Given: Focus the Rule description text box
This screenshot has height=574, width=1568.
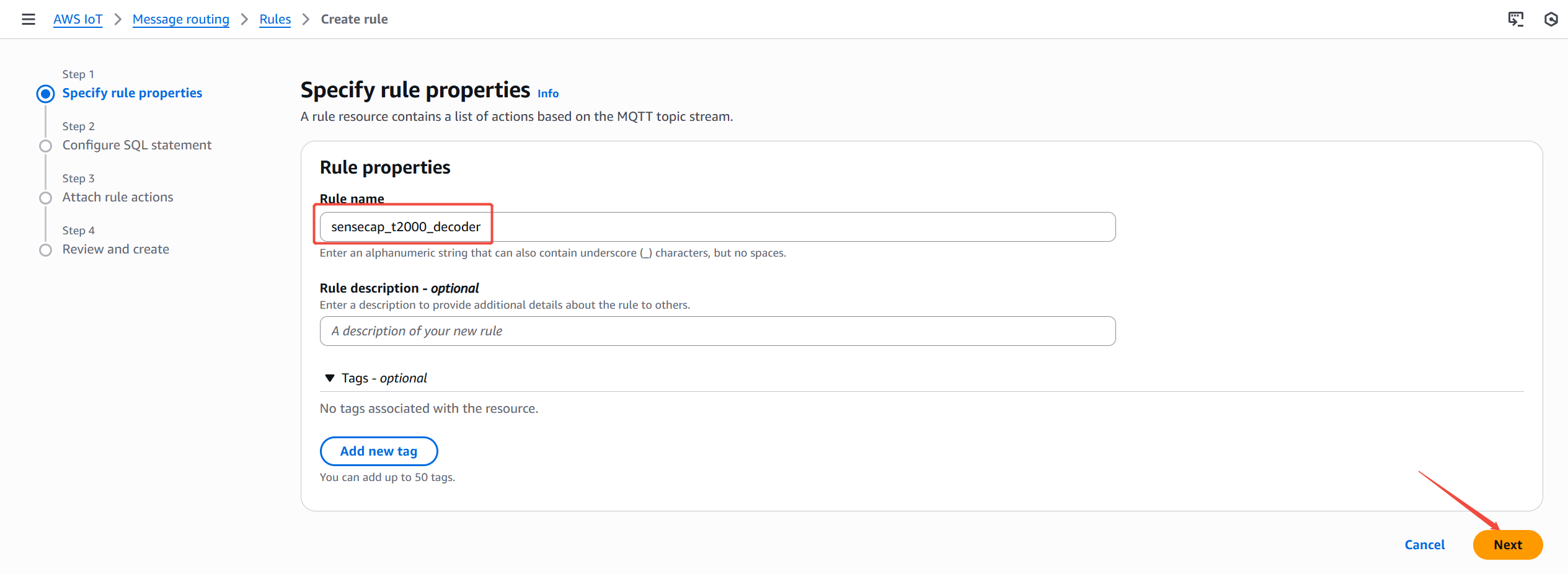Looking at the screenshot, I should click(x=717, y=331).
